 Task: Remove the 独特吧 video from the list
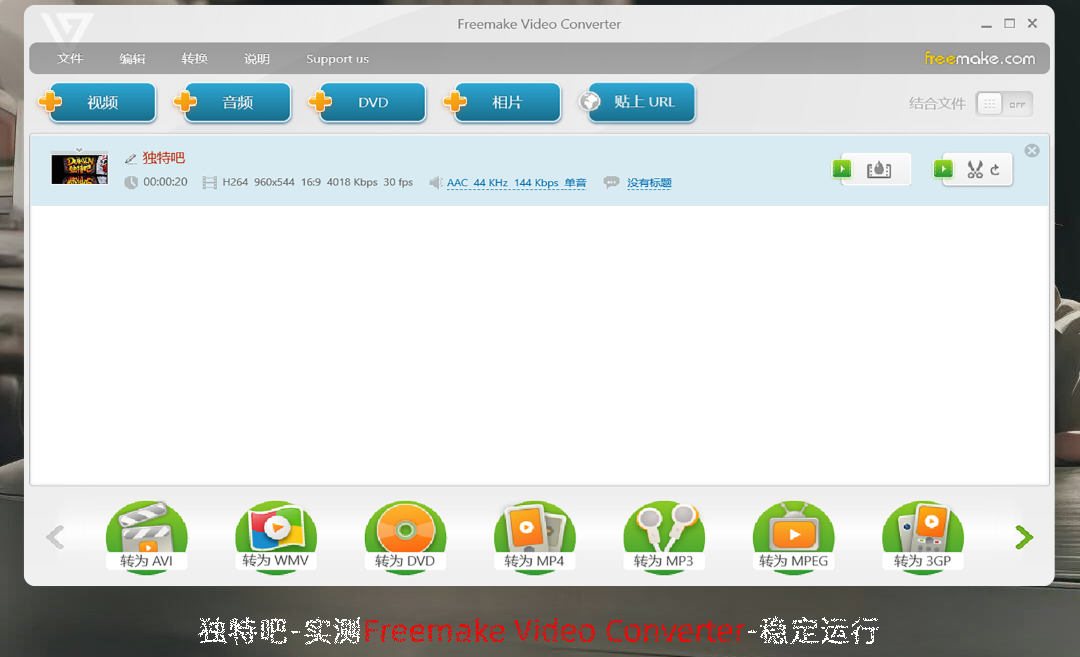pyautogui.click(x=1032, y=151)
